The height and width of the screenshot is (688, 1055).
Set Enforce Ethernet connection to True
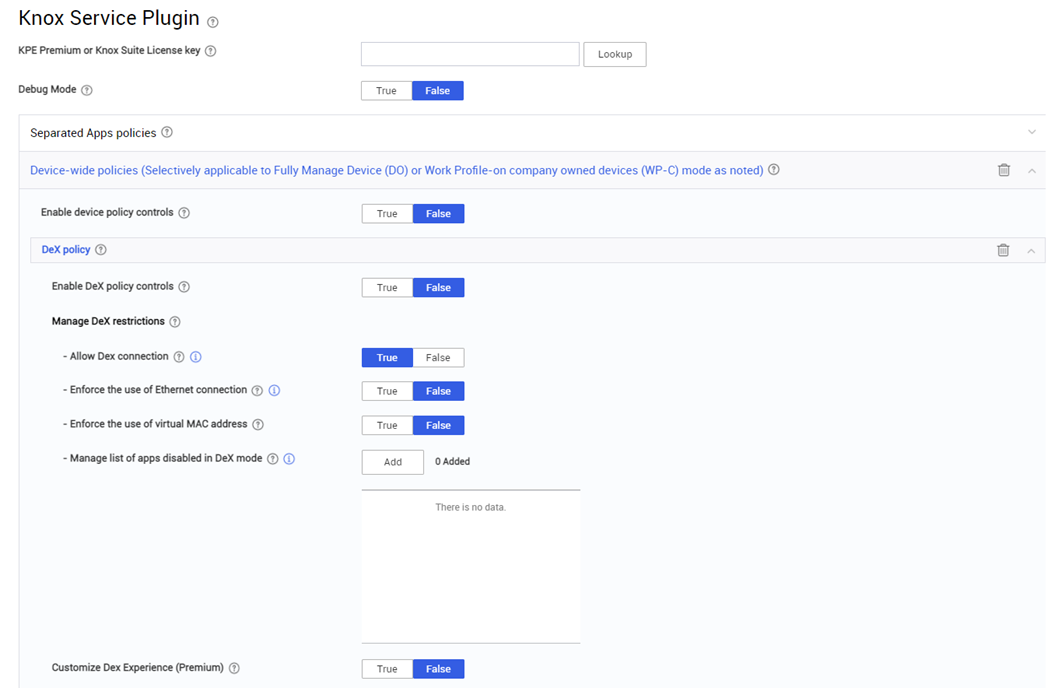(387, 391)
